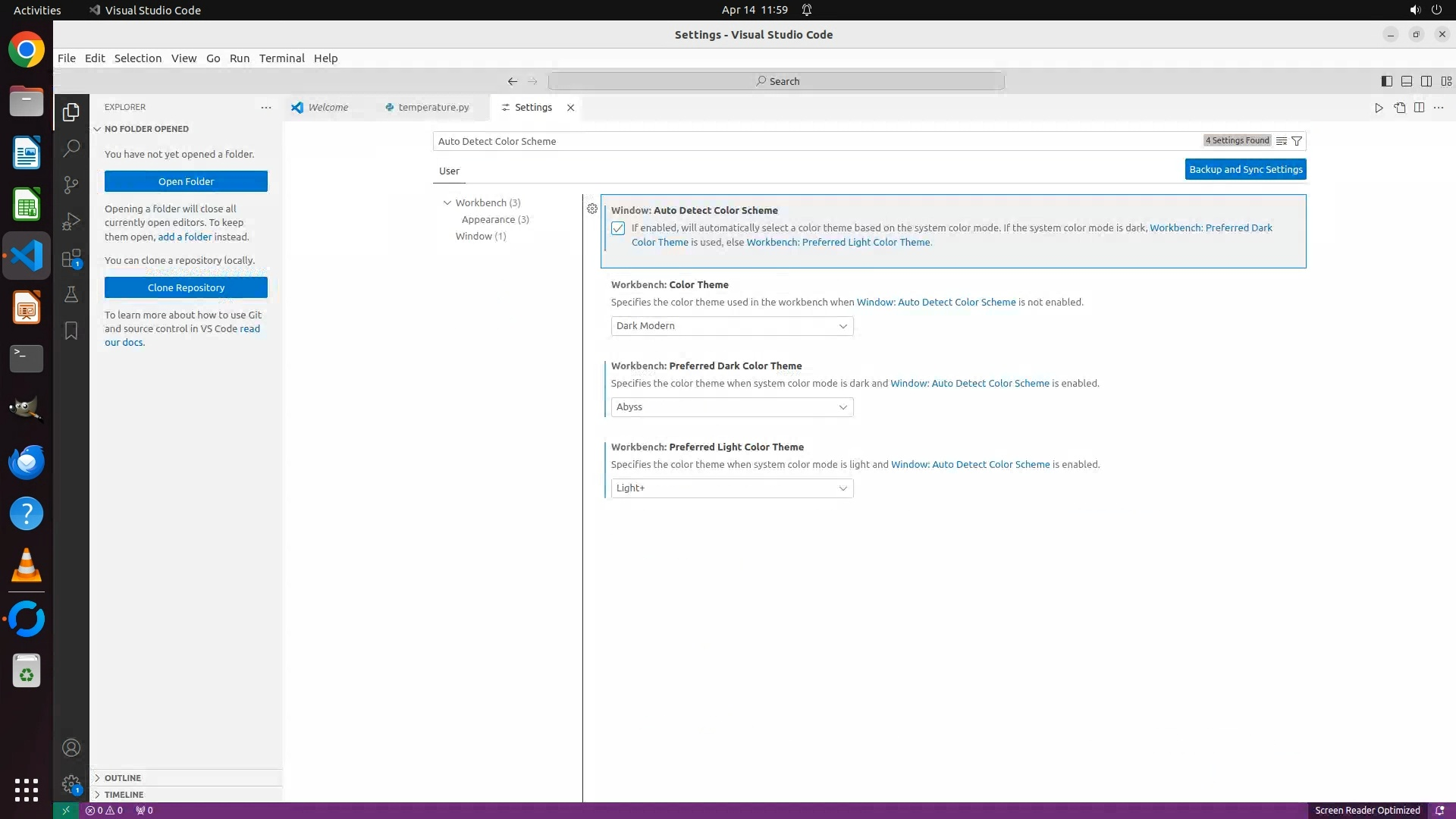Click the settings filter funnel icon
Viewport: 1456px width, 819px height.
(1297, 141)
